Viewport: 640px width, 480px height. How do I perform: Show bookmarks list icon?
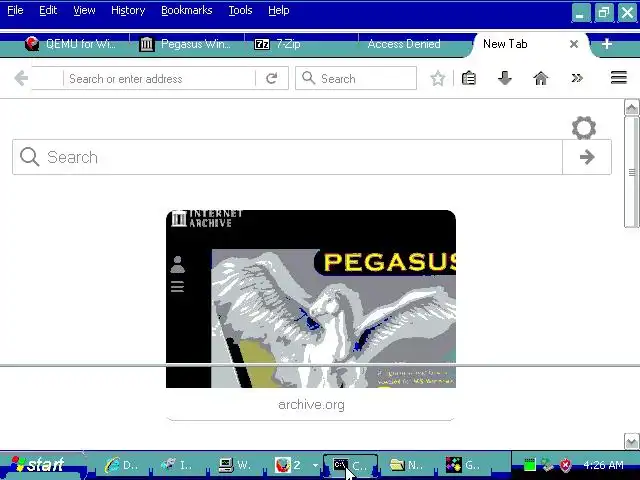(x=469, y=78)
